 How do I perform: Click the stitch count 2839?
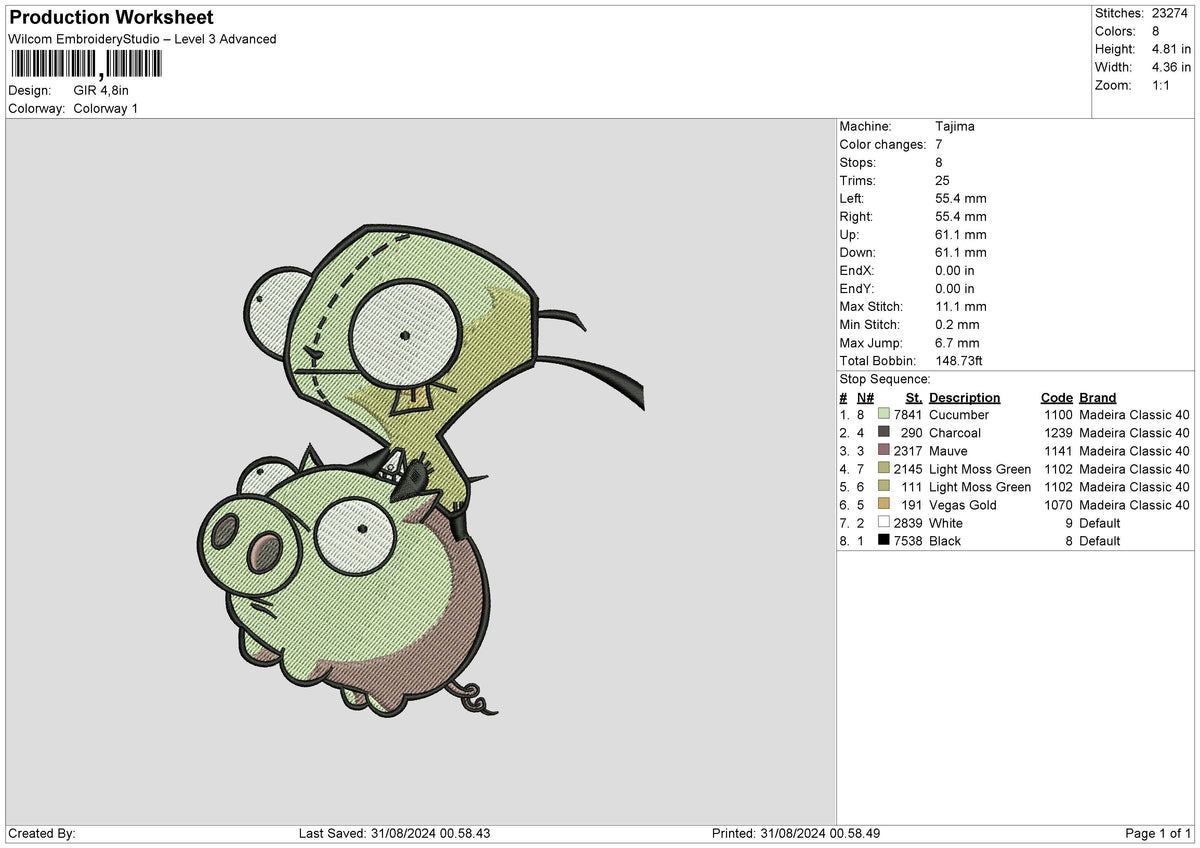click(x=908, y=522)
